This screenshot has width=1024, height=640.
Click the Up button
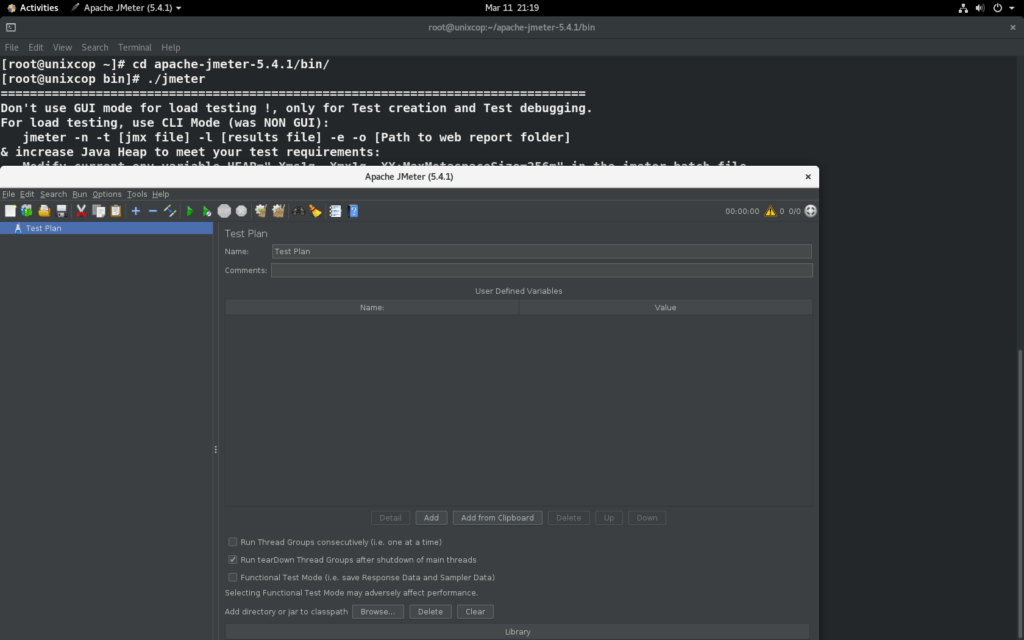tap(609, 518)
